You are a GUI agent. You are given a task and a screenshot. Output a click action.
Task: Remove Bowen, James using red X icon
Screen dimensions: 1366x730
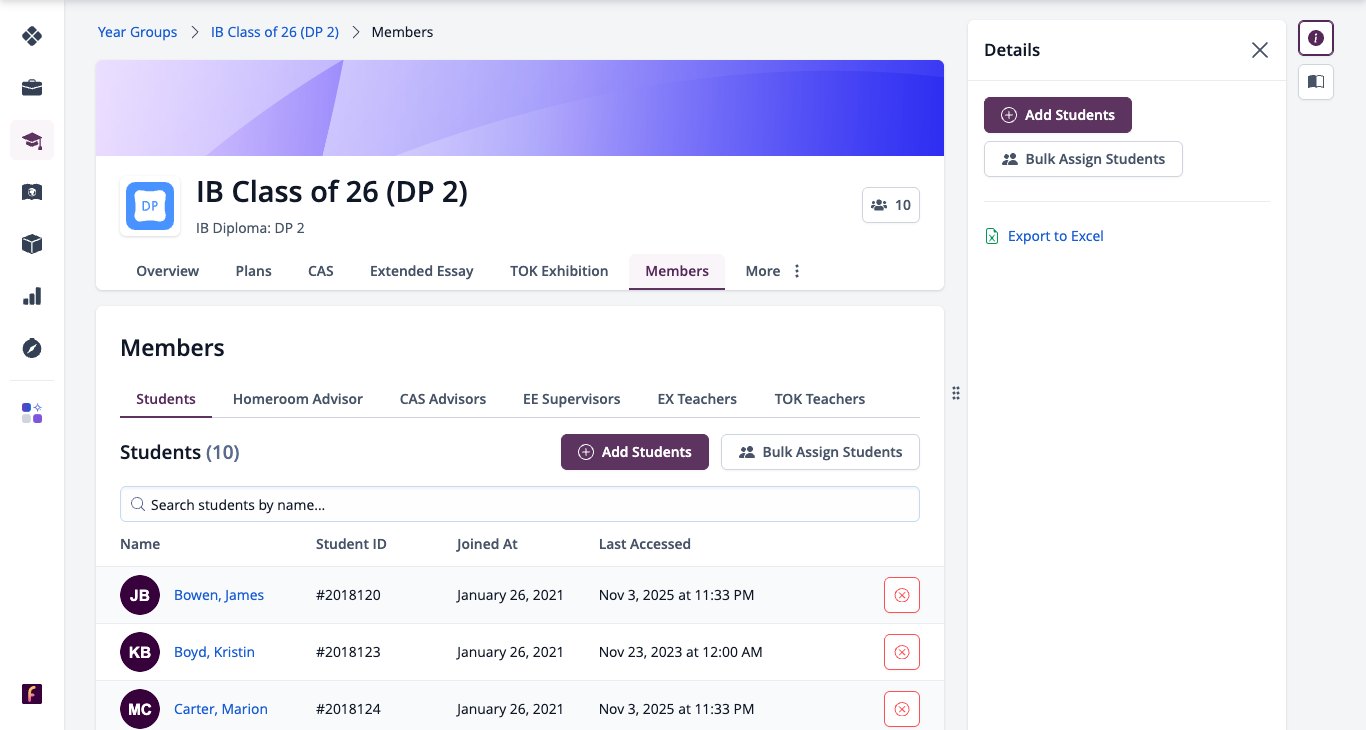901,595
